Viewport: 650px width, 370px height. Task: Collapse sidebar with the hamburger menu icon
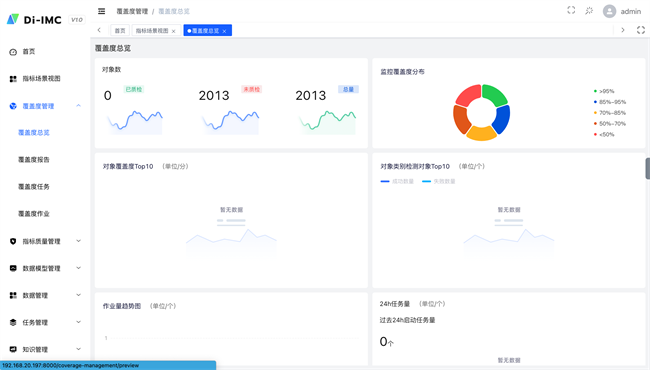pyautogui.click(x=102, y=11)
